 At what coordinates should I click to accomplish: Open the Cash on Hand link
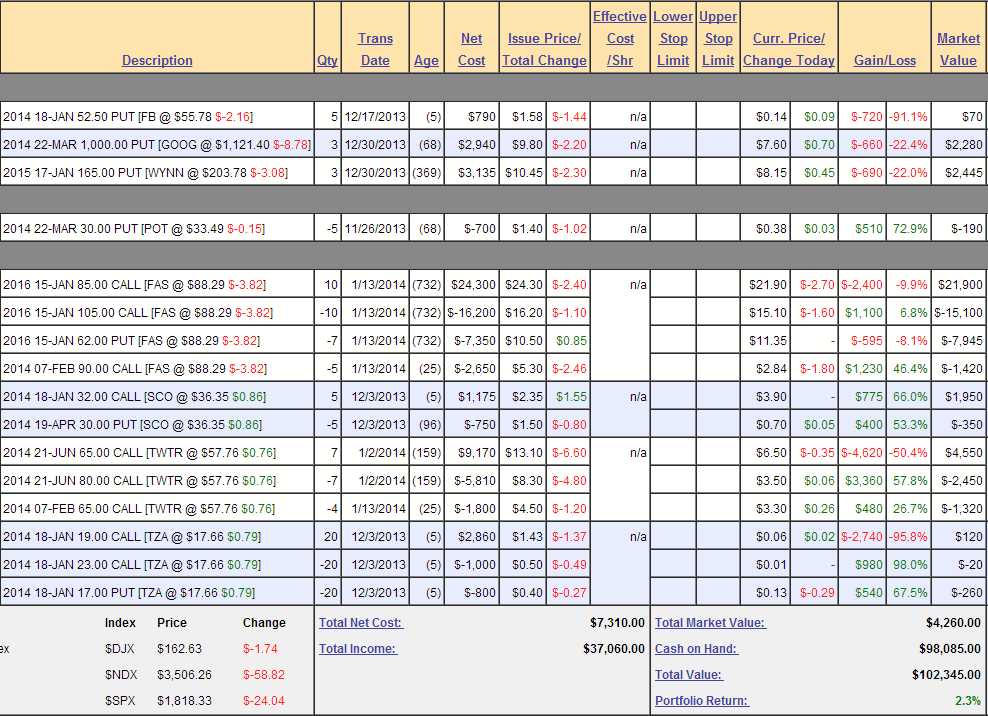(697, 648)
